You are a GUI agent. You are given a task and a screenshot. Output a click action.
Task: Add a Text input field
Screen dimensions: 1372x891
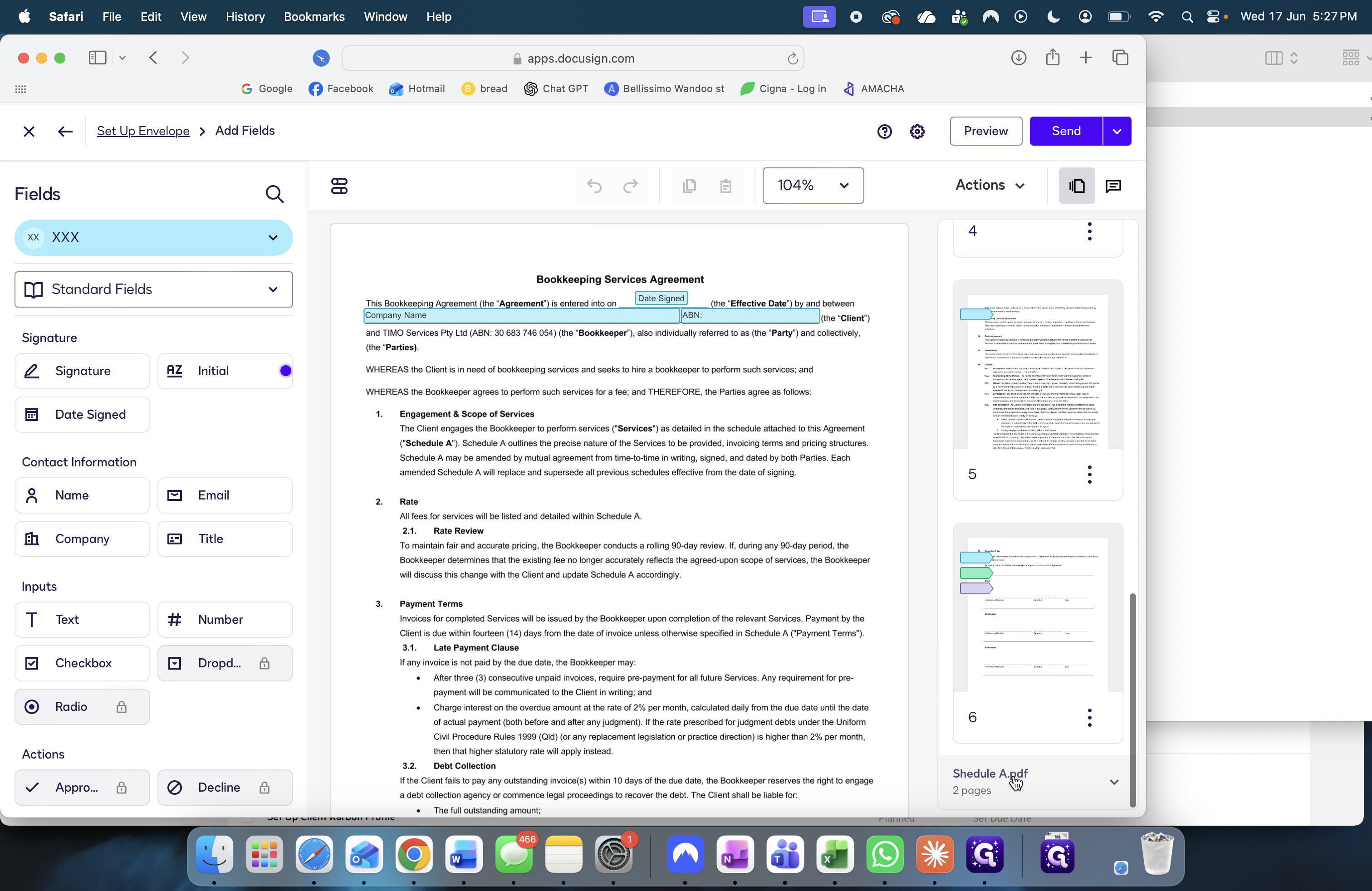[x=82, y=620]
